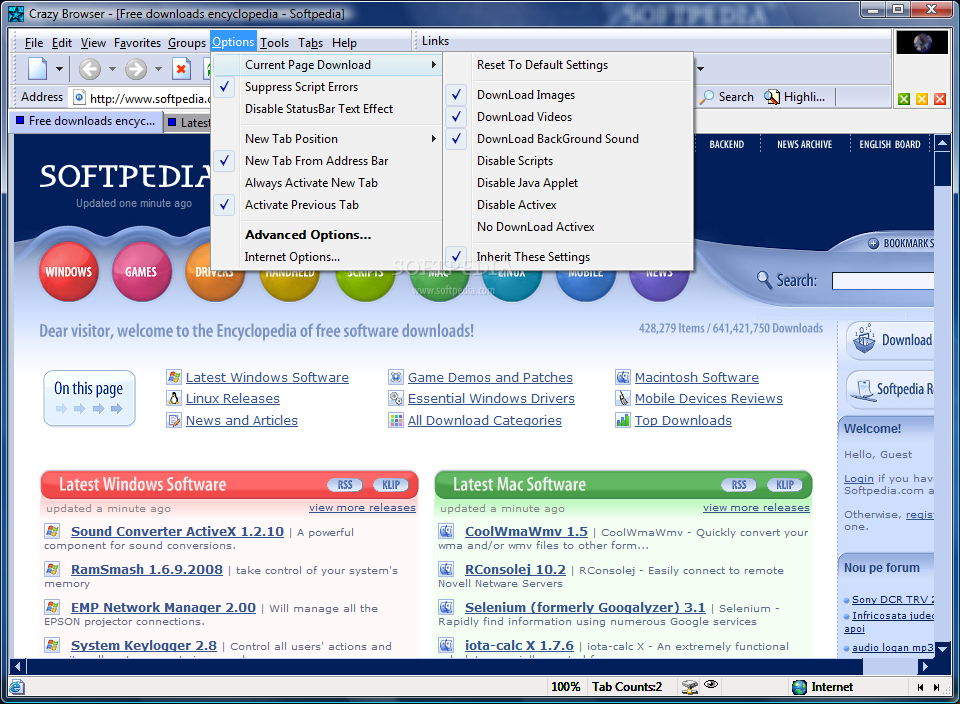Click the Bookmarks plus icon
The image size is (960, 704).
[874, 244]
